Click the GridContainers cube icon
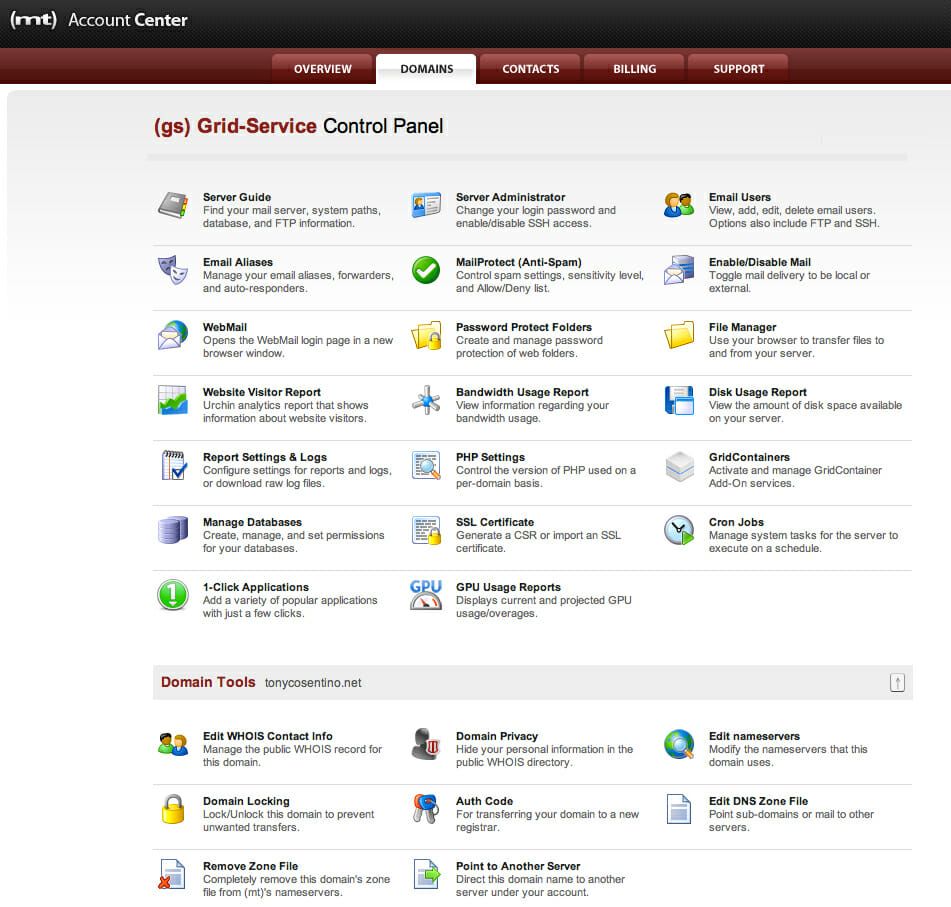Image resolution: width=951 pixels, height=907 pixels. click(679, 466)
